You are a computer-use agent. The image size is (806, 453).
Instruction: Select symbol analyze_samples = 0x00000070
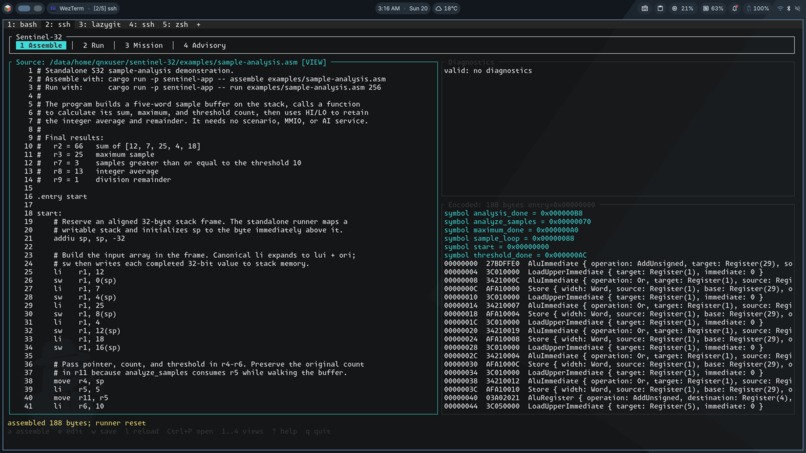(x=517, y=222)
